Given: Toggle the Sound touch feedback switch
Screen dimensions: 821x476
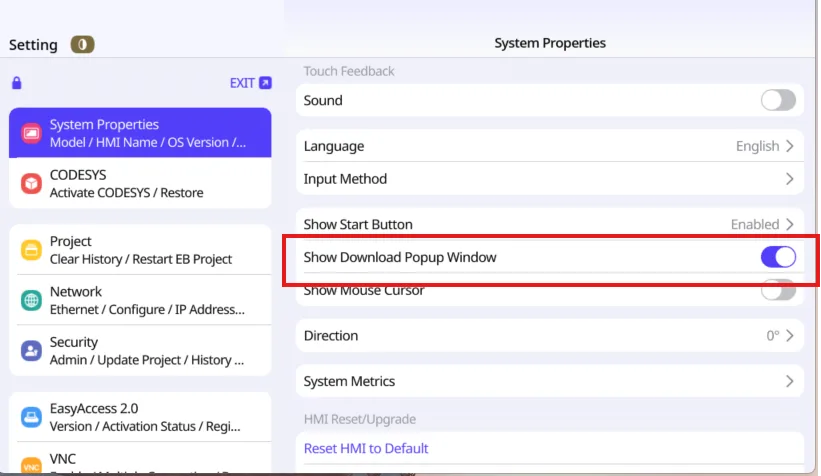Looking at the screenshot, I should tap(778, 100).
